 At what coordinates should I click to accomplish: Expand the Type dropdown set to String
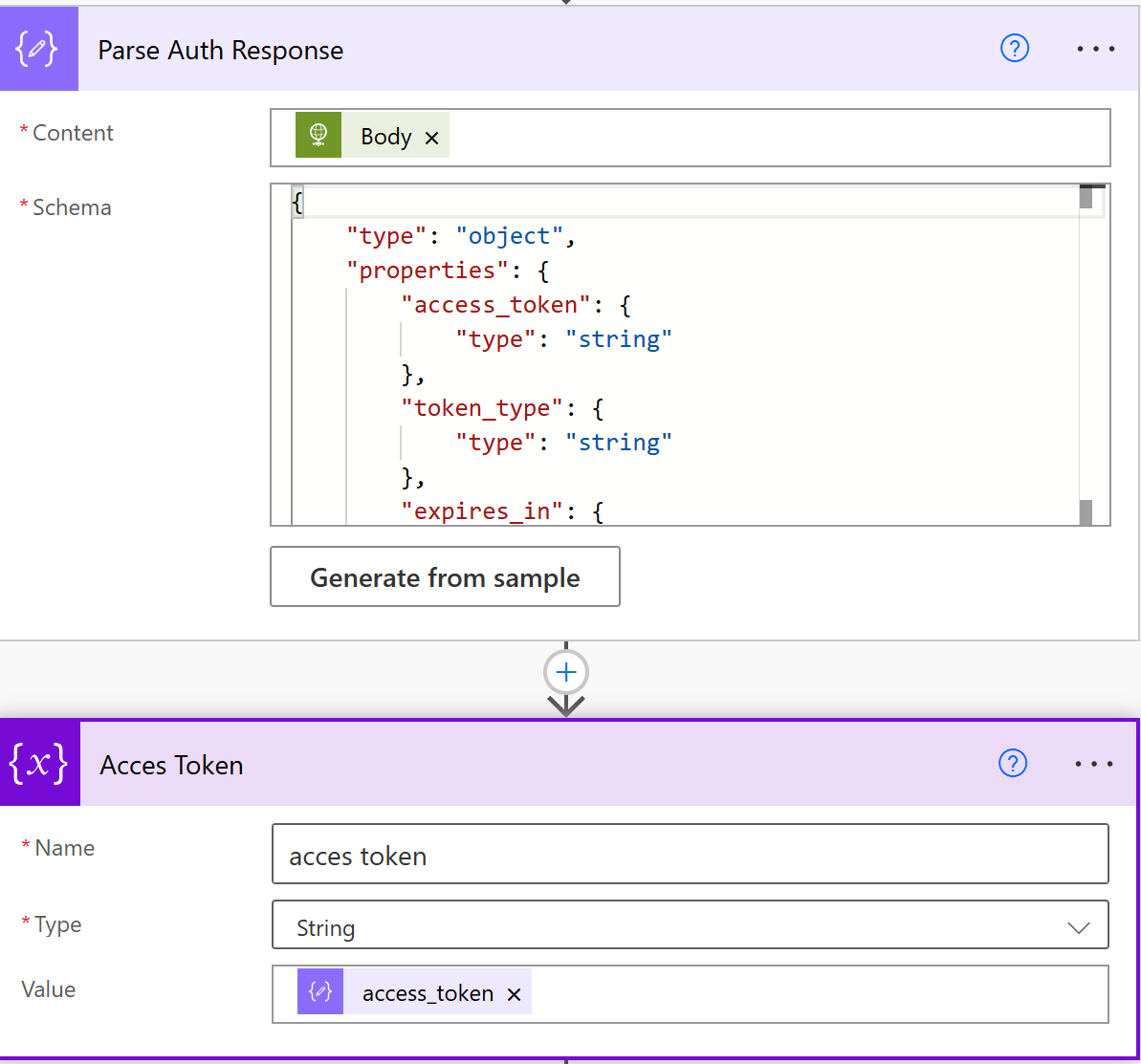tap(689, 927)
